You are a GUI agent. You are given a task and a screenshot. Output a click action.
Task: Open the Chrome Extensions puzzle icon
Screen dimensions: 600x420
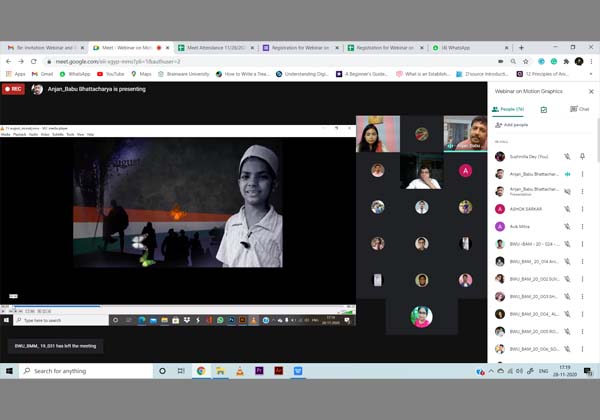tap(566, 61)
